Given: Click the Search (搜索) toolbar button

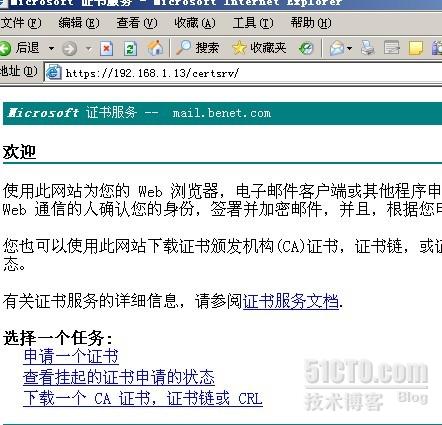Looking at the screenshot, I should tap(197, 48).
